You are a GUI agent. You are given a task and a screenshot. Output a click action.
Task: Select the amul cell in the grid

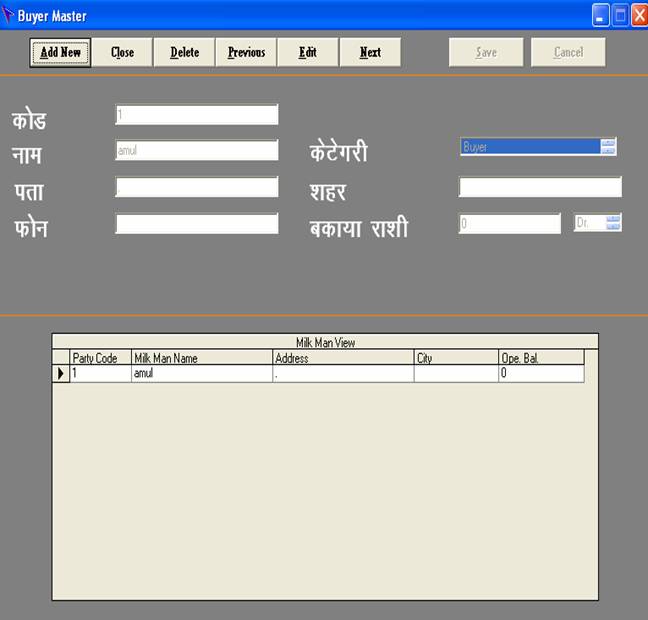click(201, 373)
